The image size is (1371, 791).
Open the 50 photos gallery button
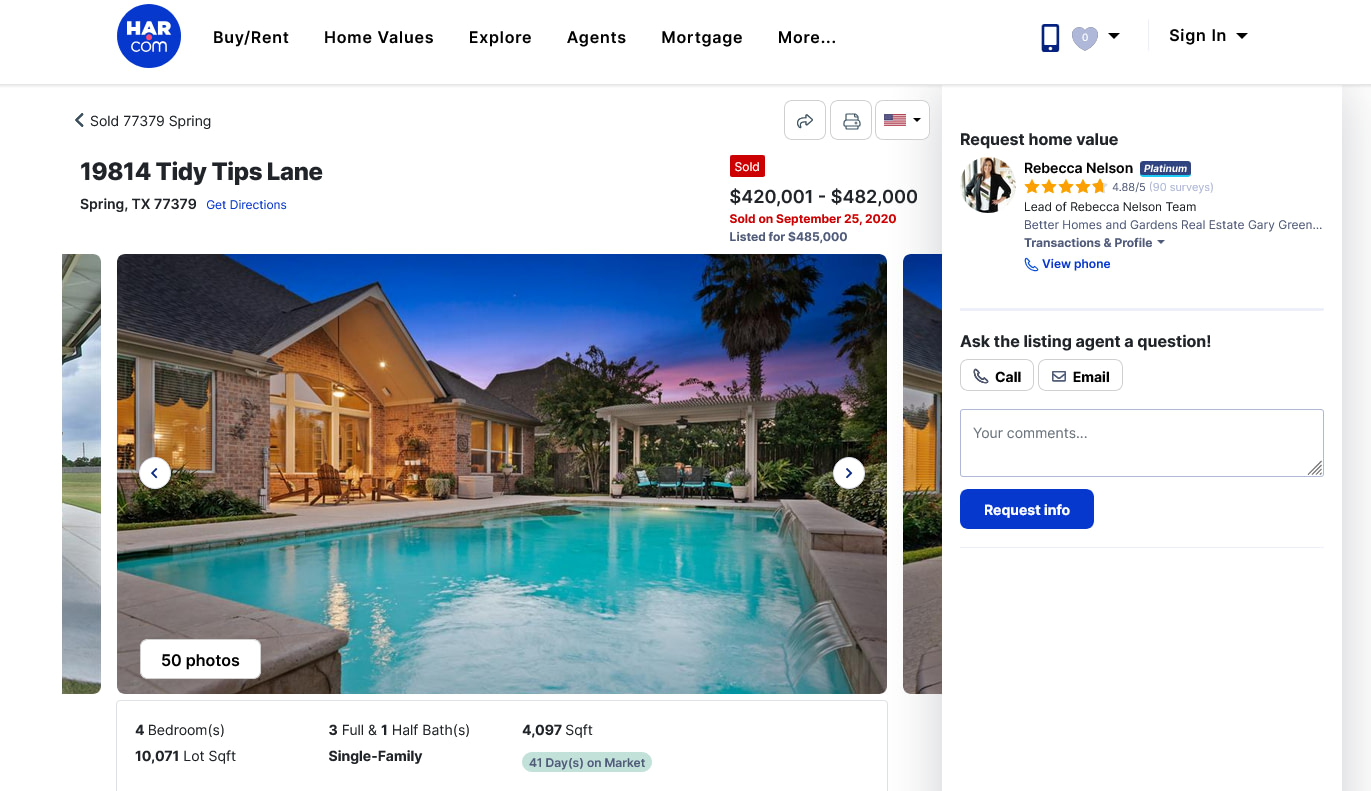pyautogui.click(x=200, y=660)
